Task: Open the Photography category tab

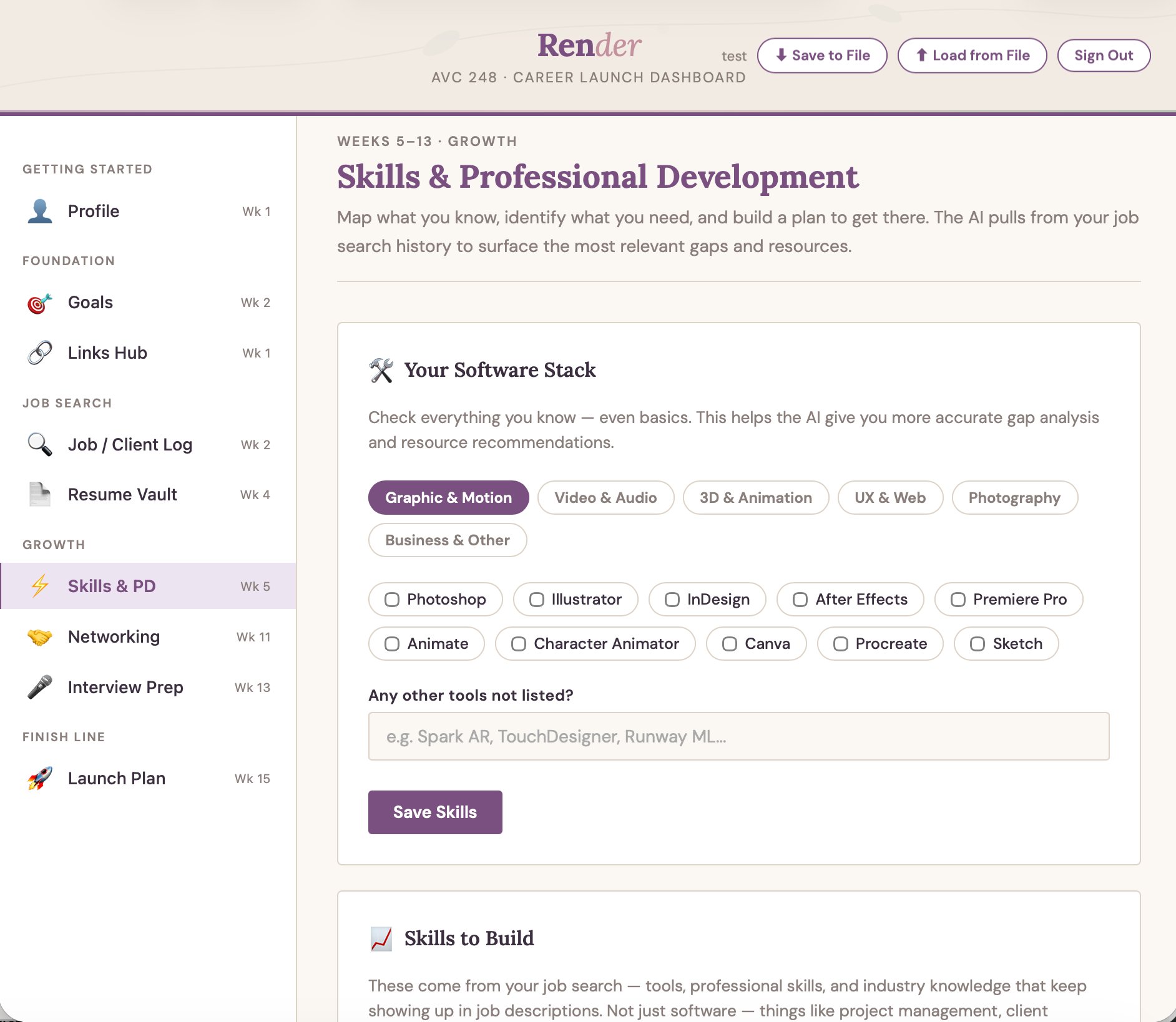Action: [1014, 497]
